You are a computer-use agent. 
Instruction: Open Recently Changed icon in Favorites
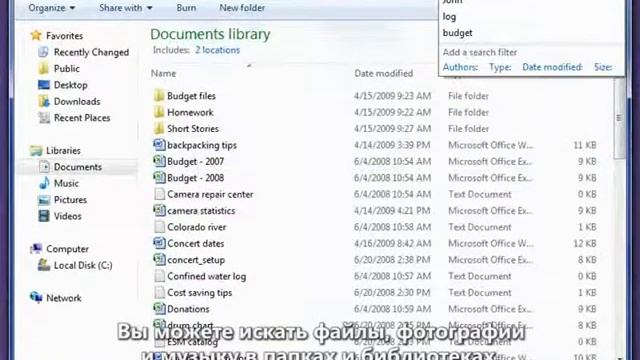(43, 52)
